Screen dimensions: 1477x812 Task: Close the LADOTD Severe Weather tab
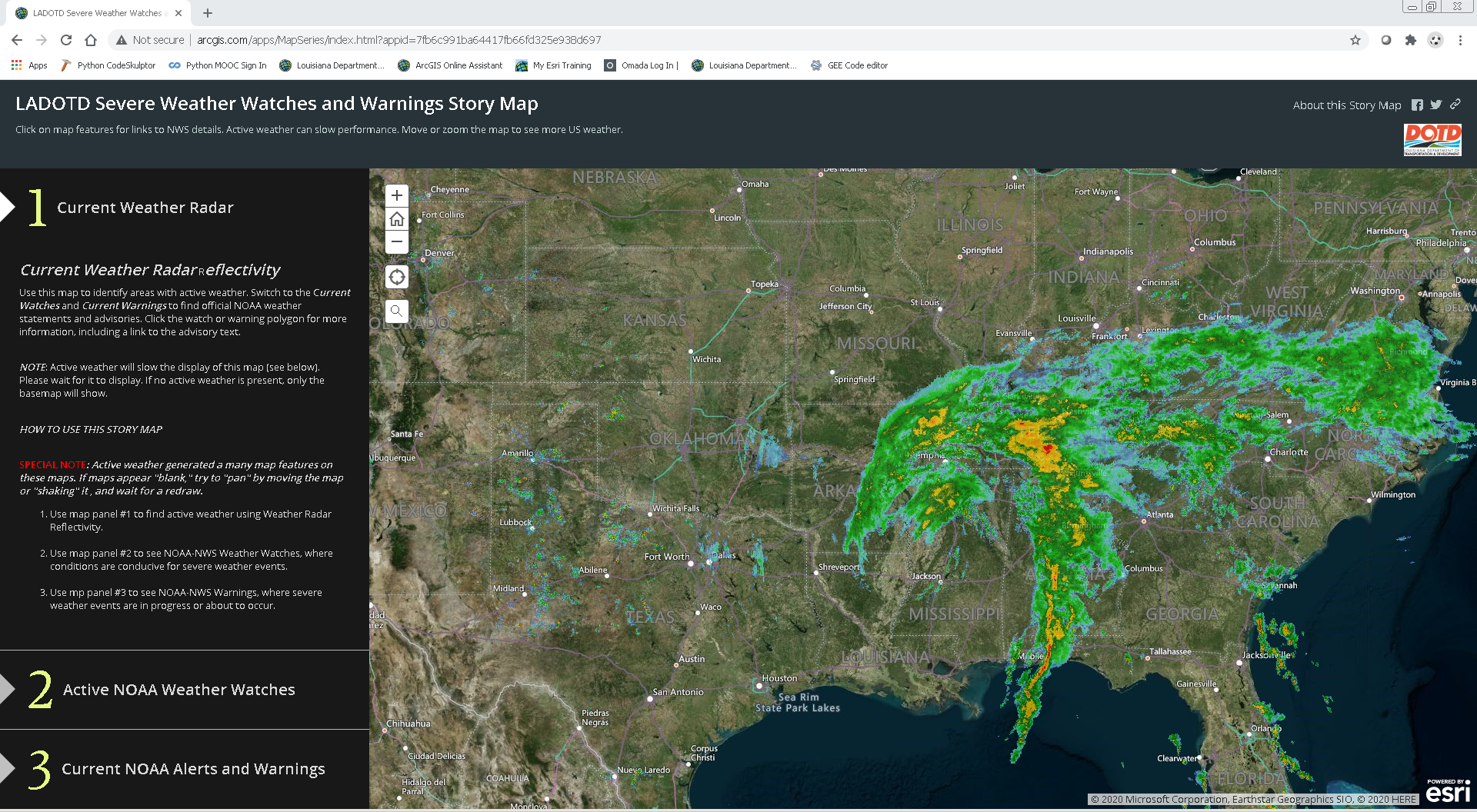(x=178, y=13)
